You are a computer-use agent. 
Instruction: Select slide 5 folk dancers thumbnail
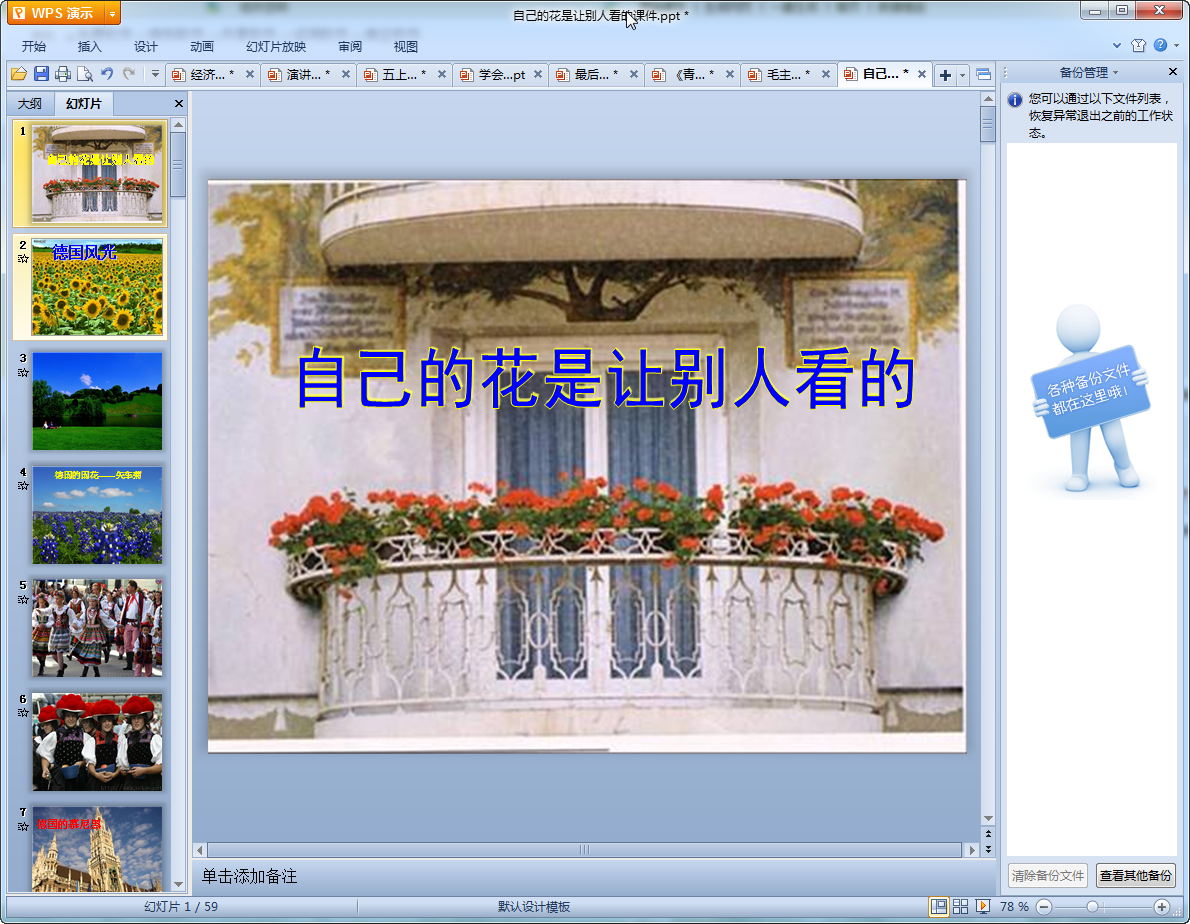[x=97, y=628]
